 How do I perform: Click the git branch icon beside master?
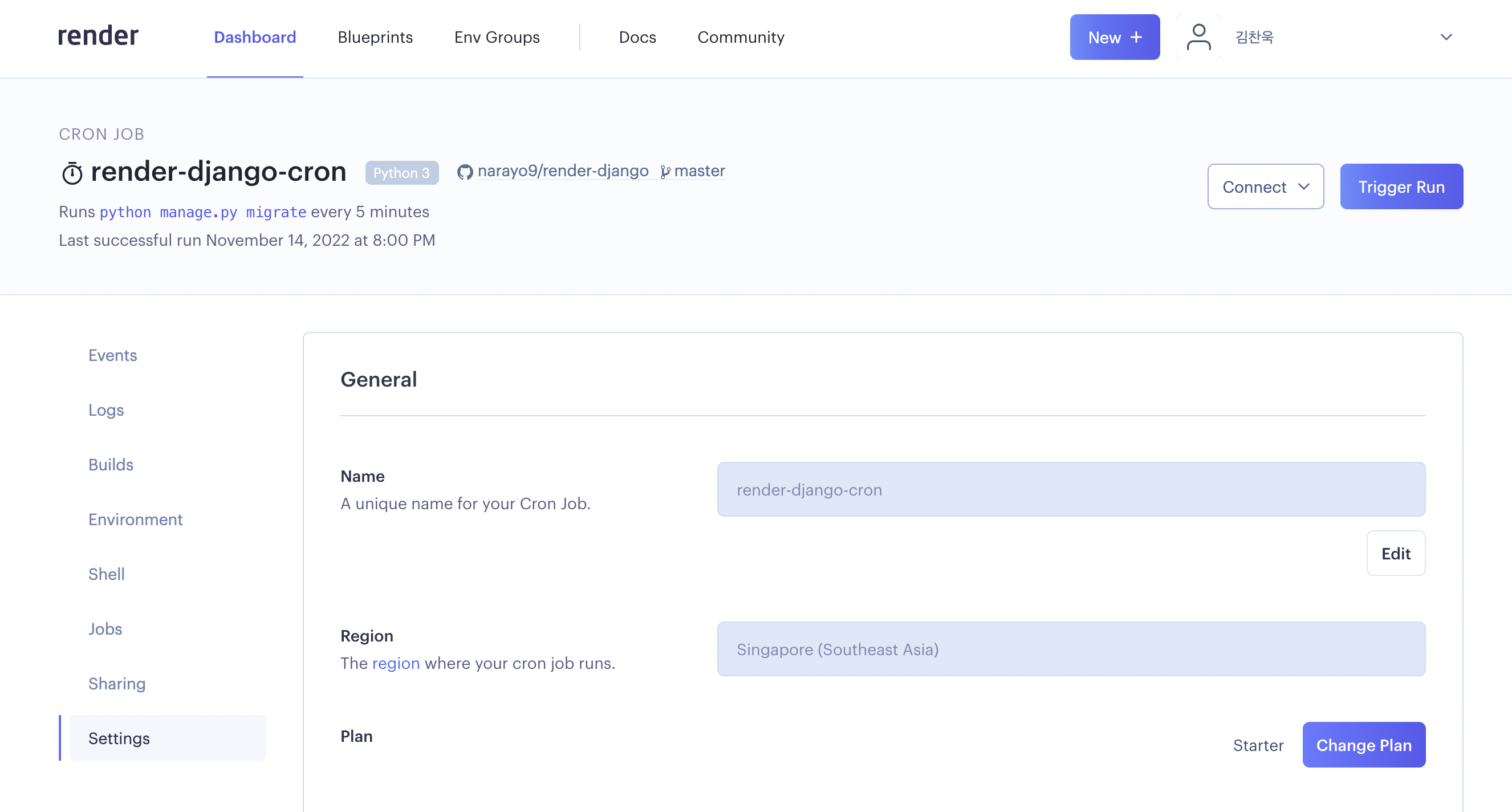pyautogui.click(x=665, y=172)
